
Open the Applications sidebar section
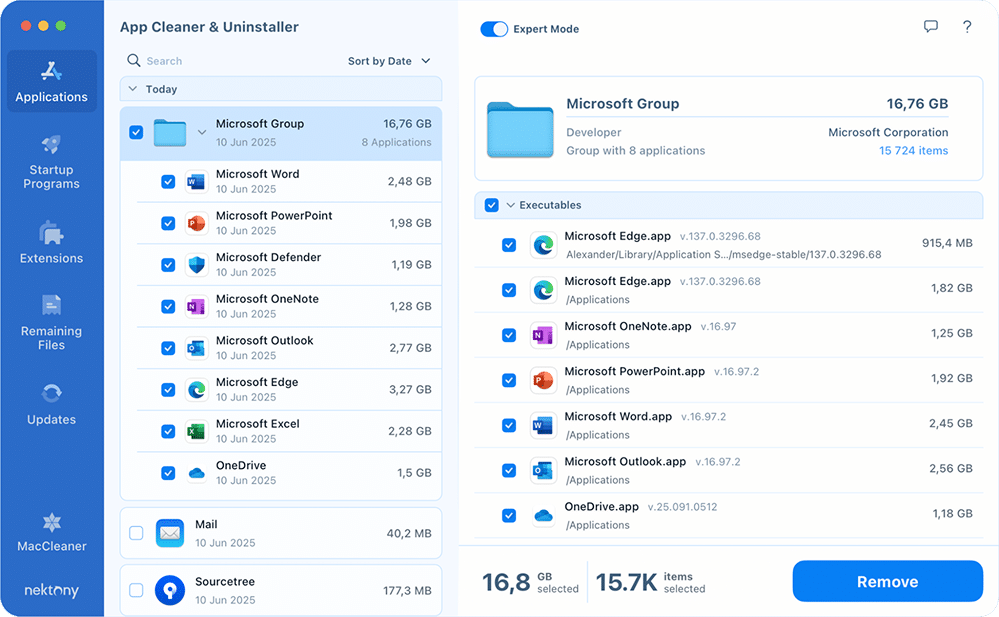point(52,82)
